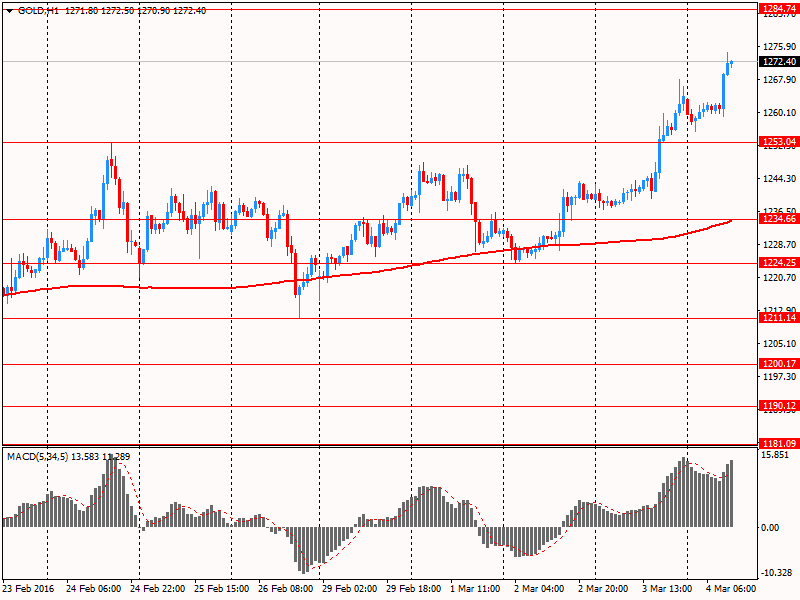
Task: Click the 1181.09 bottom level label
Action: click(x=777, y=443)
